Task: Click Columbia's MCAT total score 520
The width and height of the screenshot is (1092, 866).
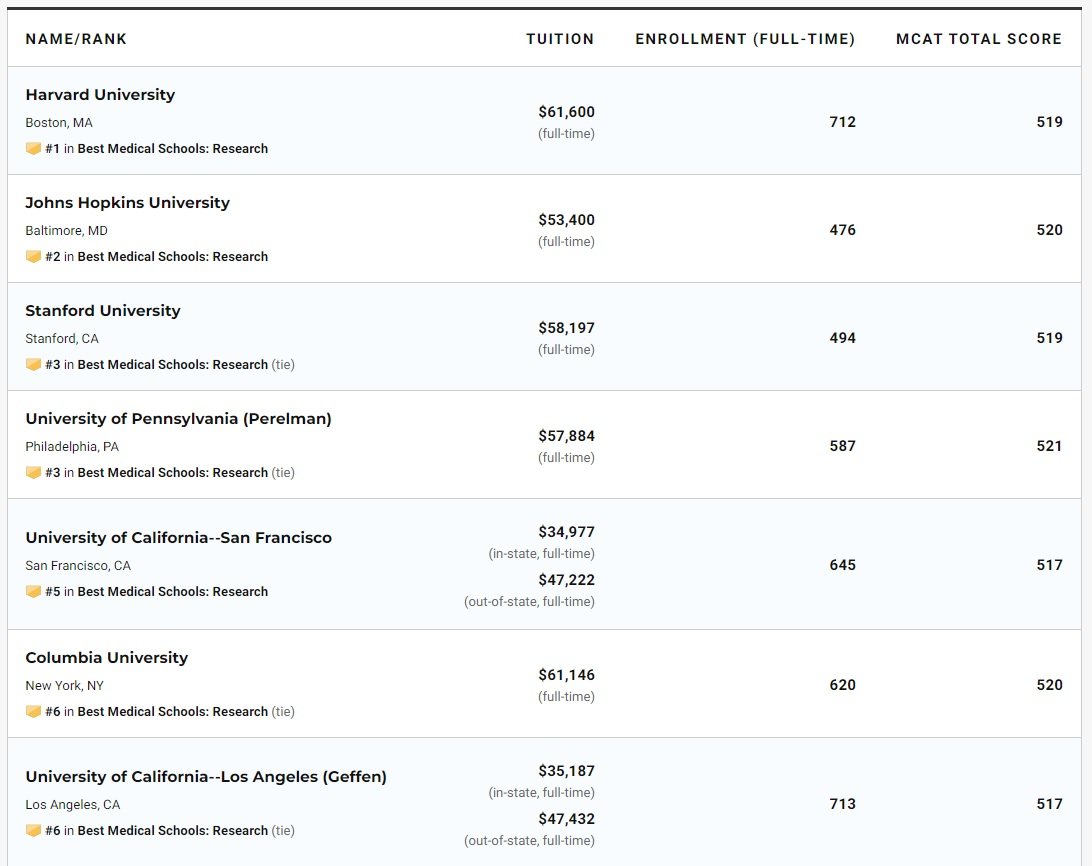Action: pyautogui.click(x=1050, y=685)
